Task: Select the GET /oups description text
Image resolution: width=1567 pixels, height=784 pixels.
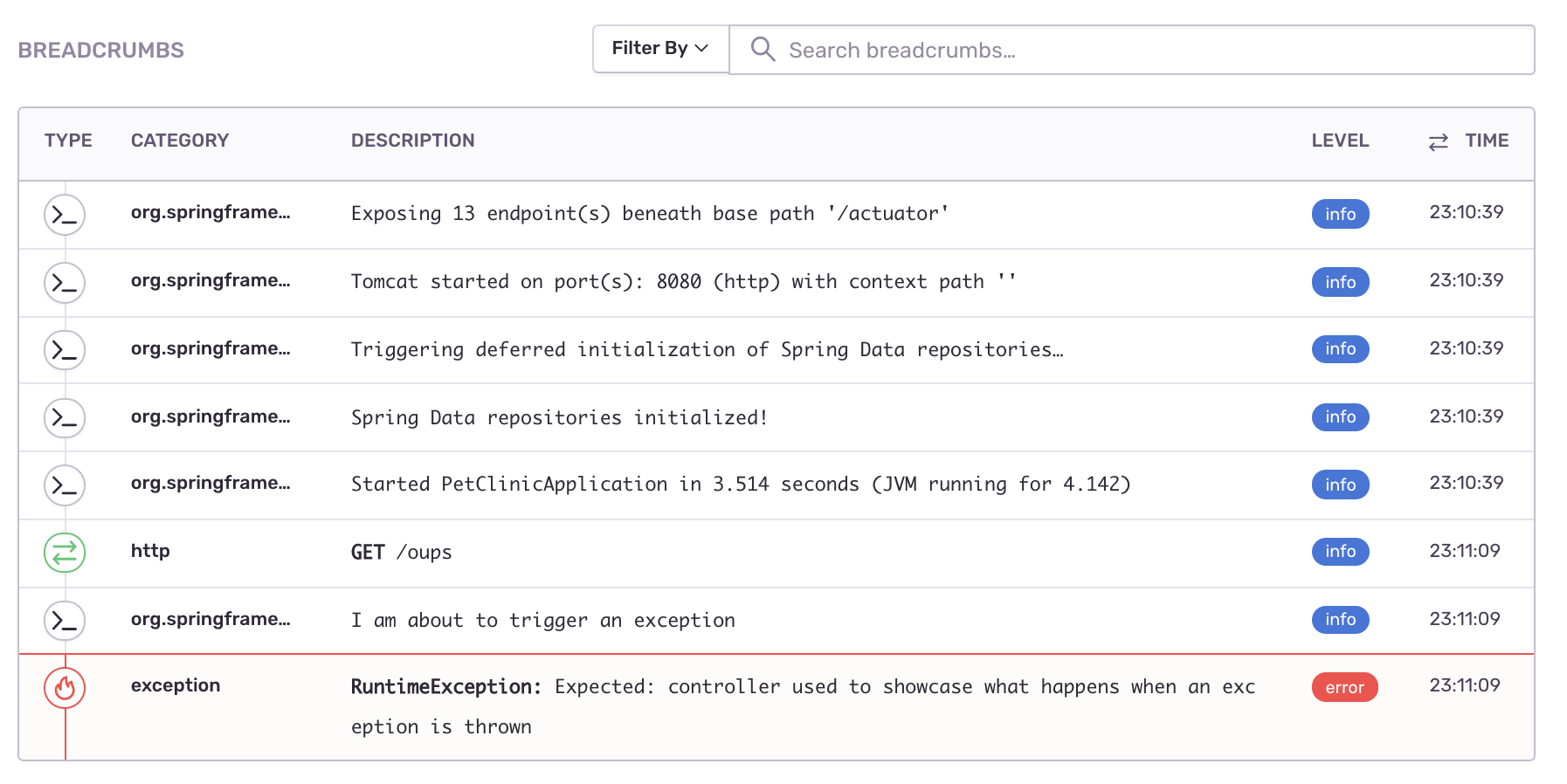Action: 400,552
